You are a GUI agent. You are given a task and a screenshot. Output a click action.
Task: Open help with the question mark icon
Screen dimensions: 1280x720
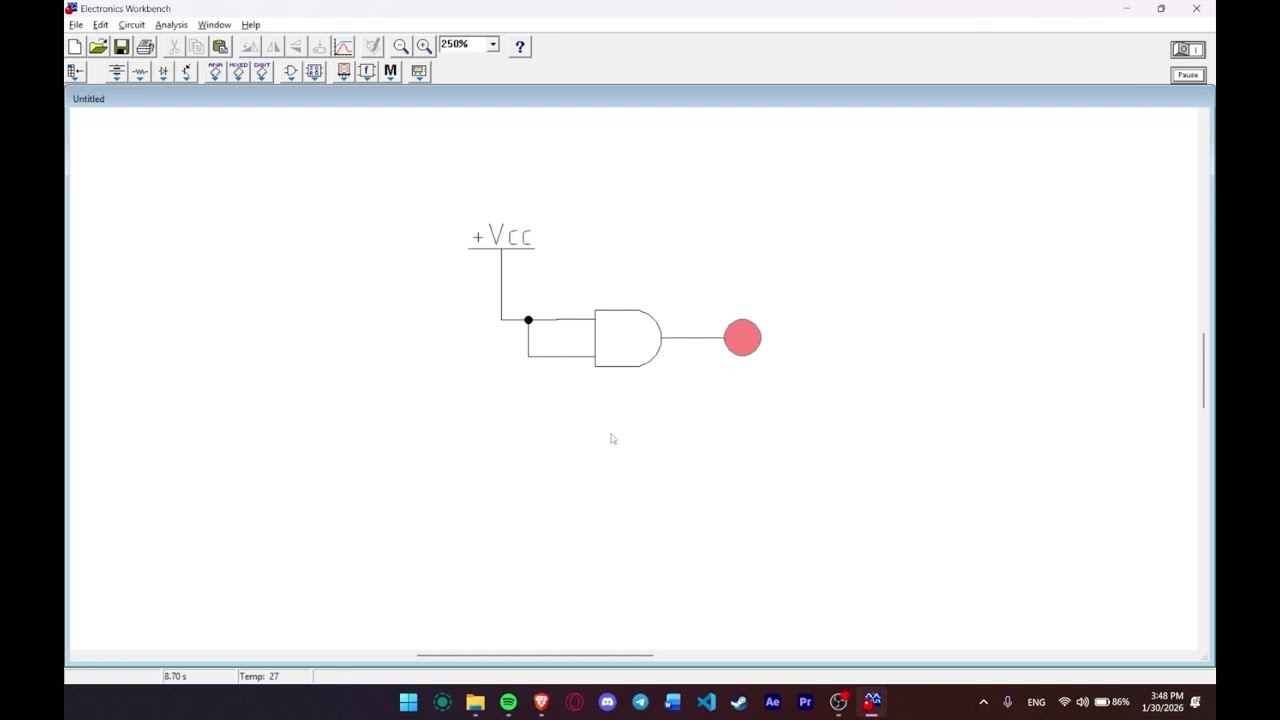[520, 46]
